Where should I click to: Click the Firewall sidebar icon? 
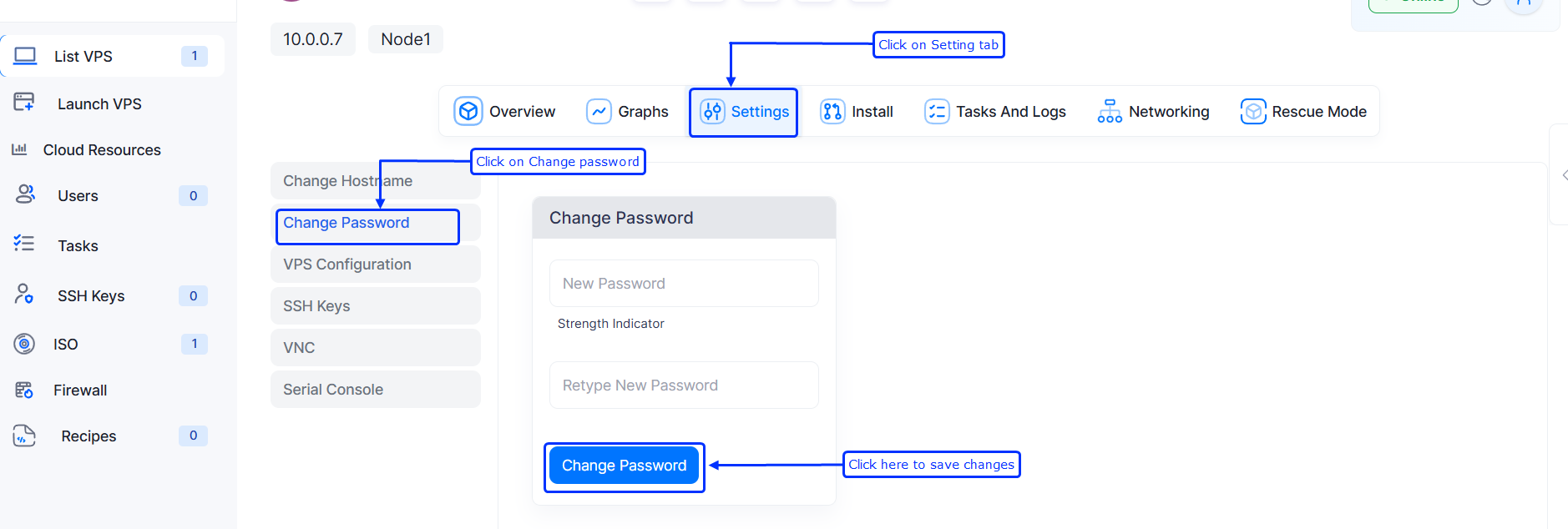click(x=24, y=390)
